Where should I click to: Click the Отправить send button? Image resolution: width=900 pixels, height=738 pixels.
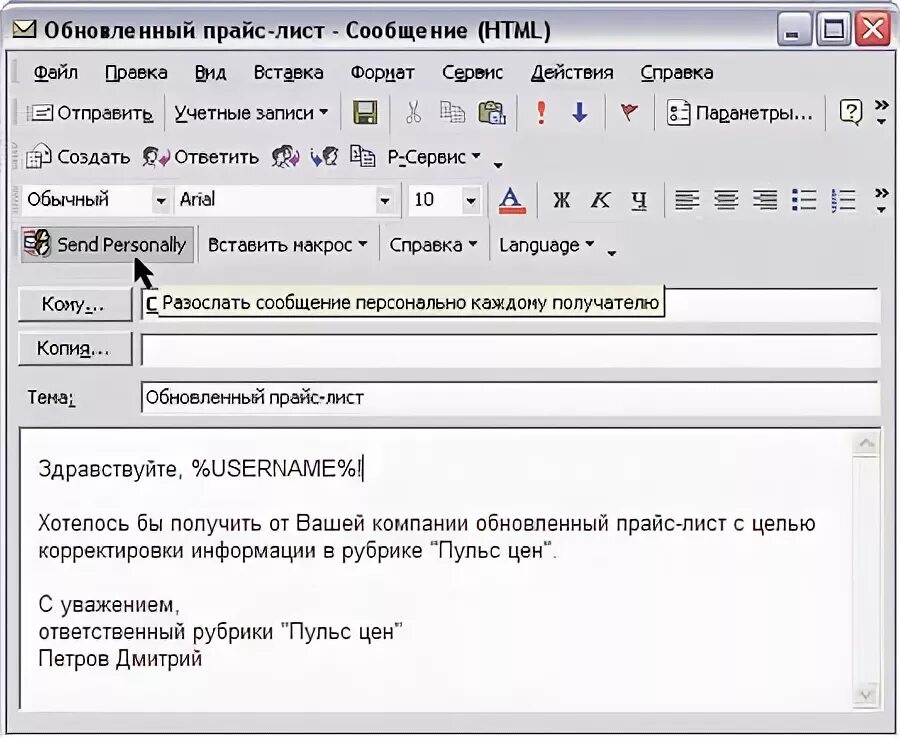coord(90,113)
